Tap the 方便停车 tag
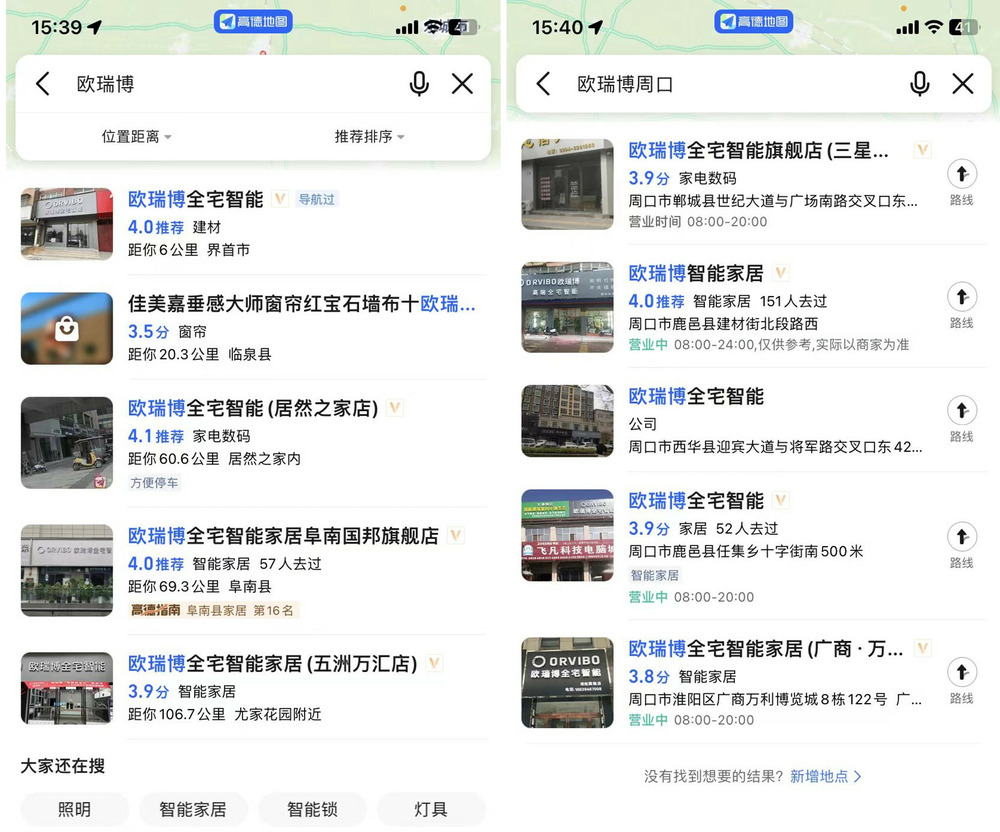This screenshot has height=832, width=1000. pos(154,483)
